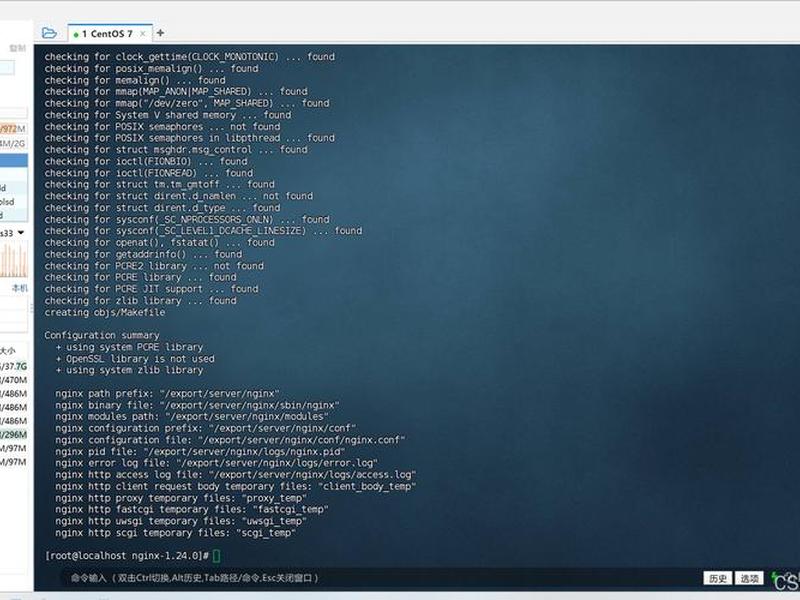800x600 pixels.
Task: Click the 本机 link under network graph
Action: (x=19, y=288)
